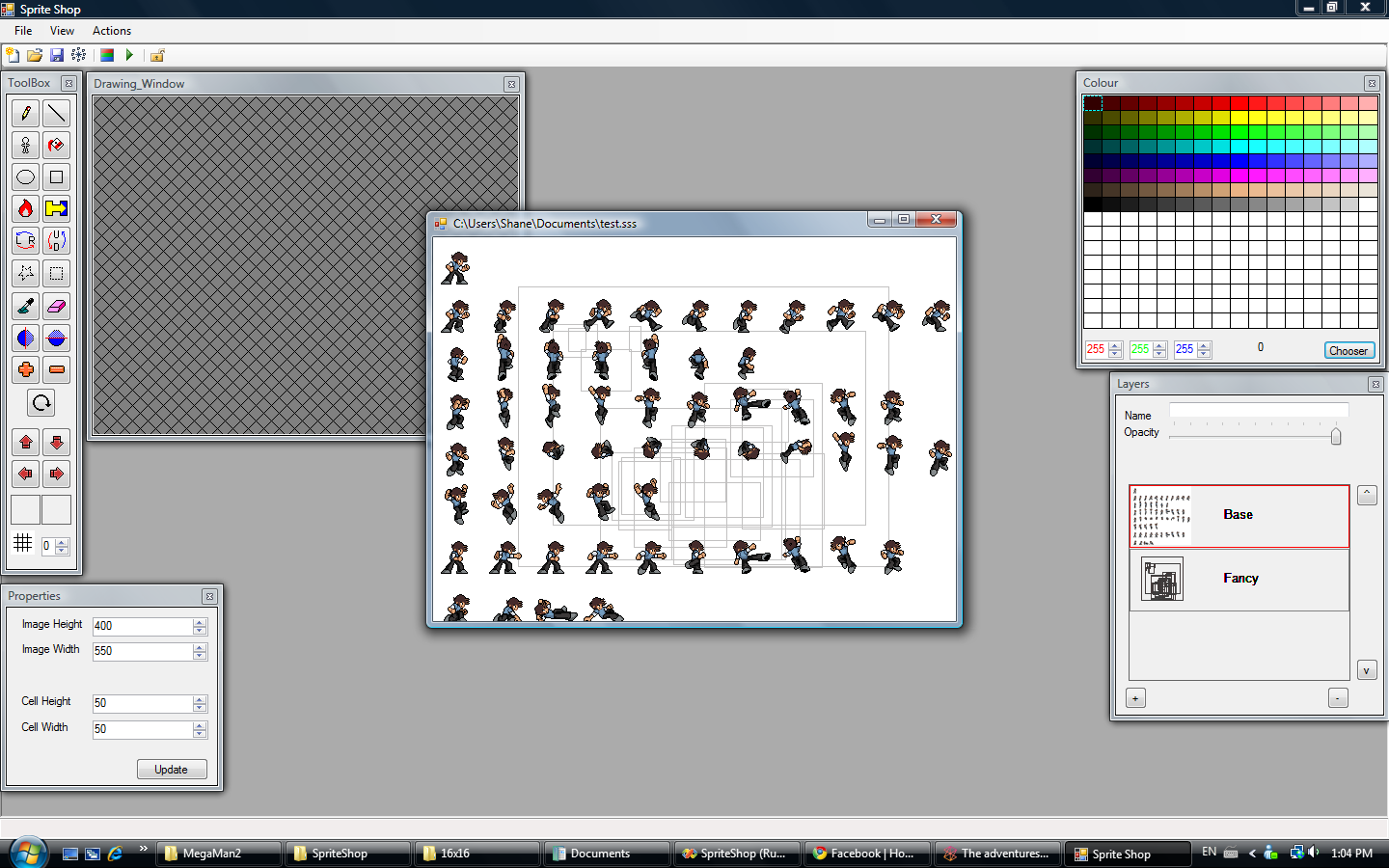Click the circular rotate arrow tool
This screenshot has width=1389, height=868.
coord(41,403)
